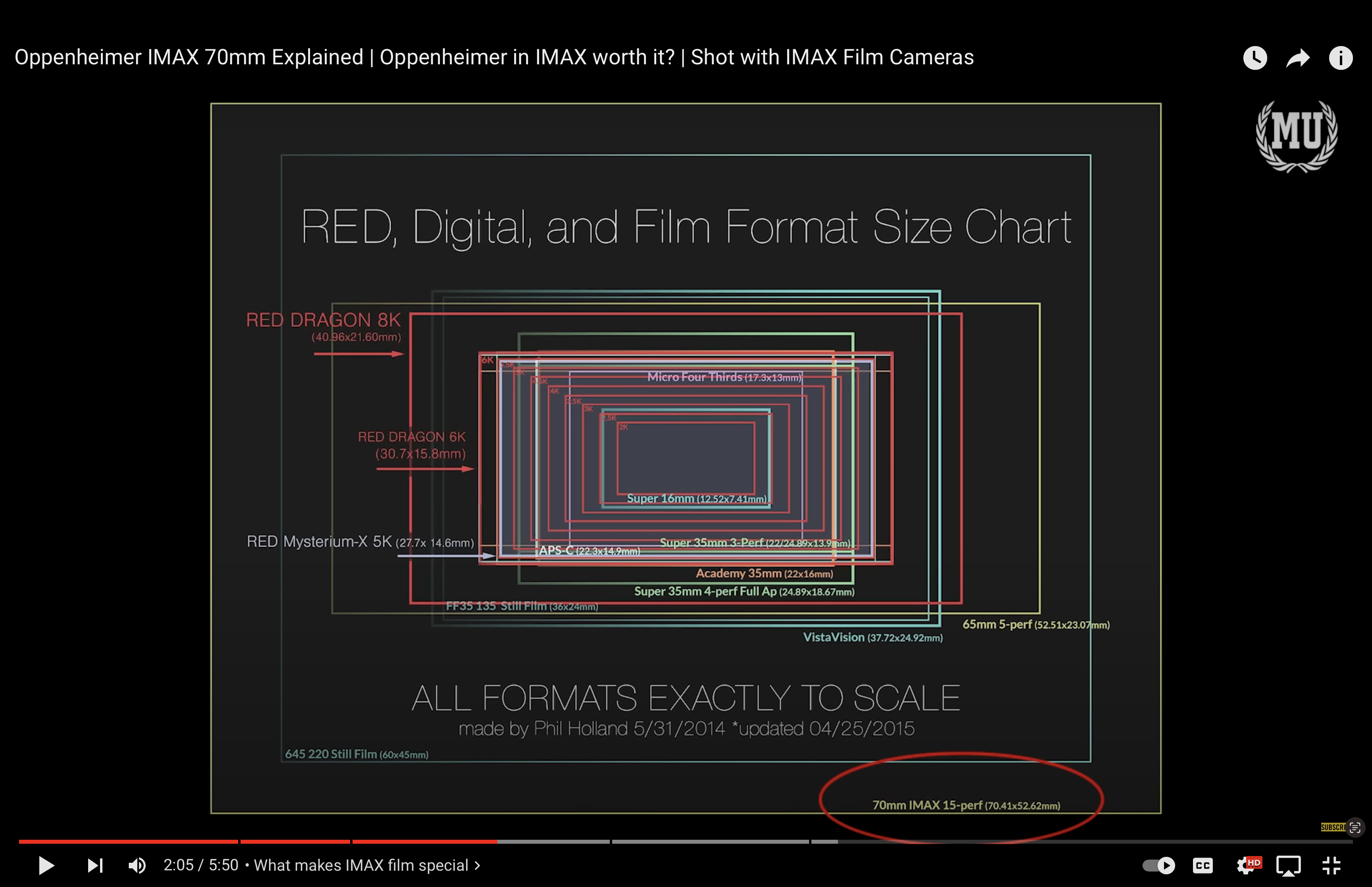Viewport: 1372px width, 887px height.
Task: Mute the video volume
Action: tap(137, 865)
